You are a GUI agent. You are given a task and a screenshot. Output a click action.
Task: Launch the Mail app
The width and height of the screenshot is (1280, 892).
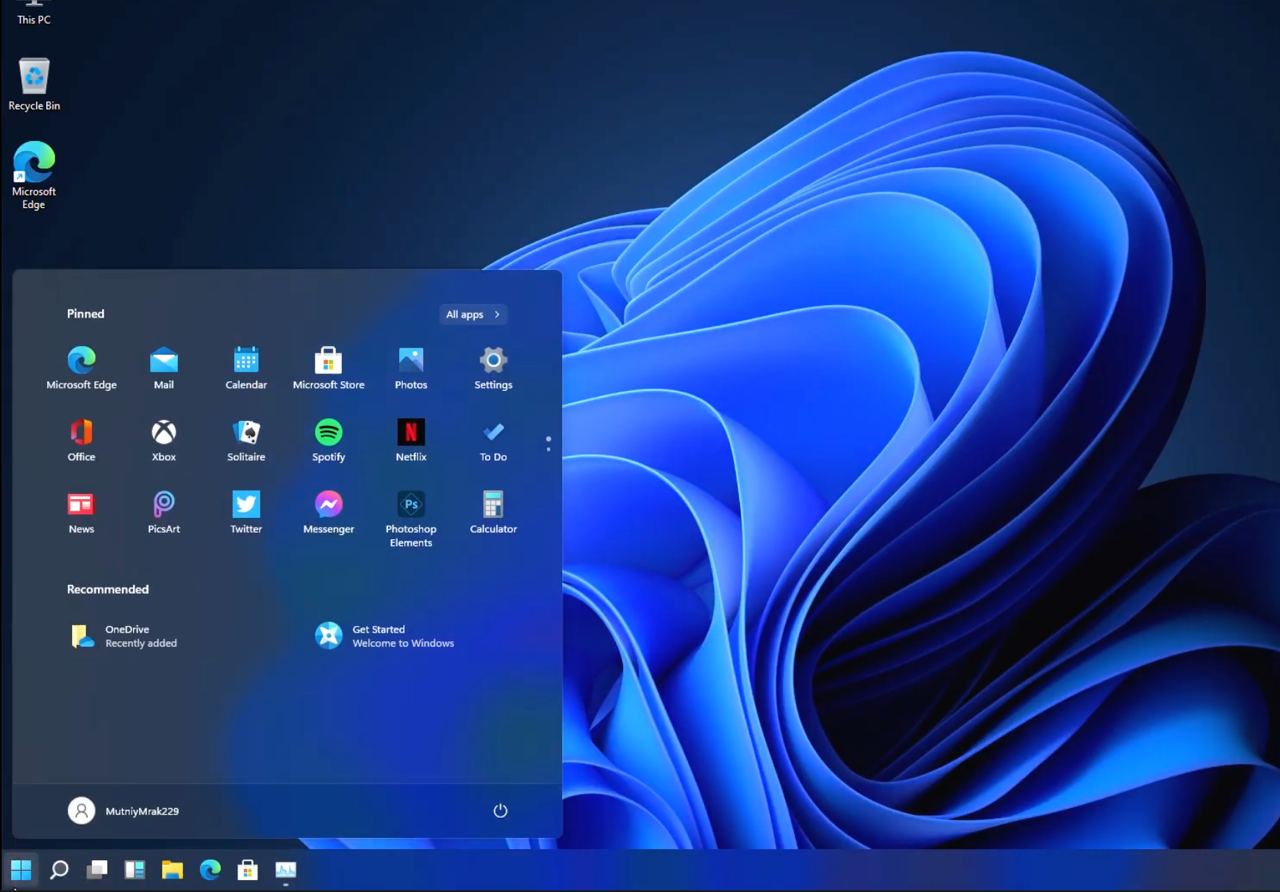(x=164, y=368)
